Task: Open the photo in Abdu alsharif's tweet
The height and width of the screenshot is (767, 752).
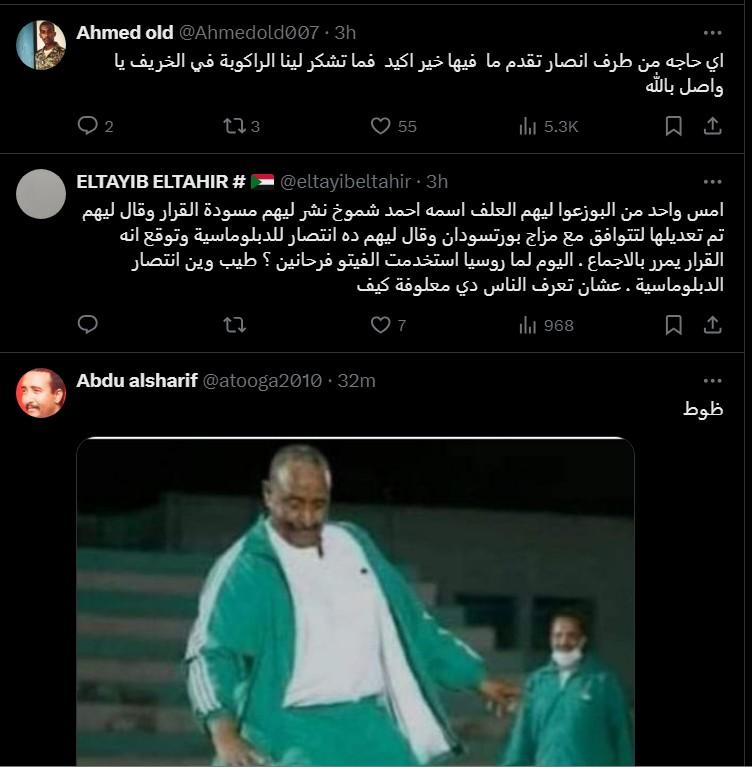Action: [x=356, y=601]
